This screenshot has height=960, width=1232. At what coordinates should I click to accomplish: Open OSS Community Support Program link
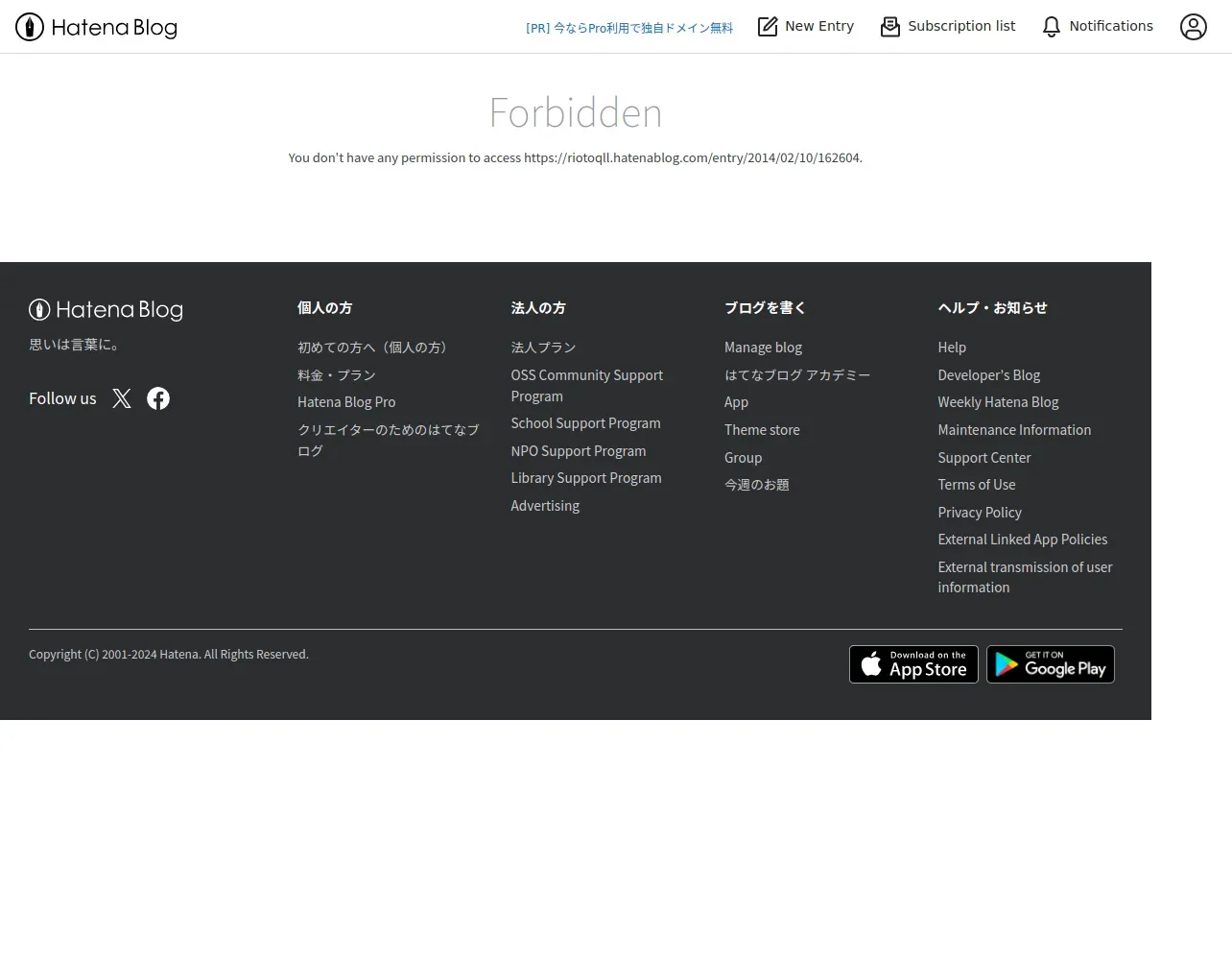point(586,385)
